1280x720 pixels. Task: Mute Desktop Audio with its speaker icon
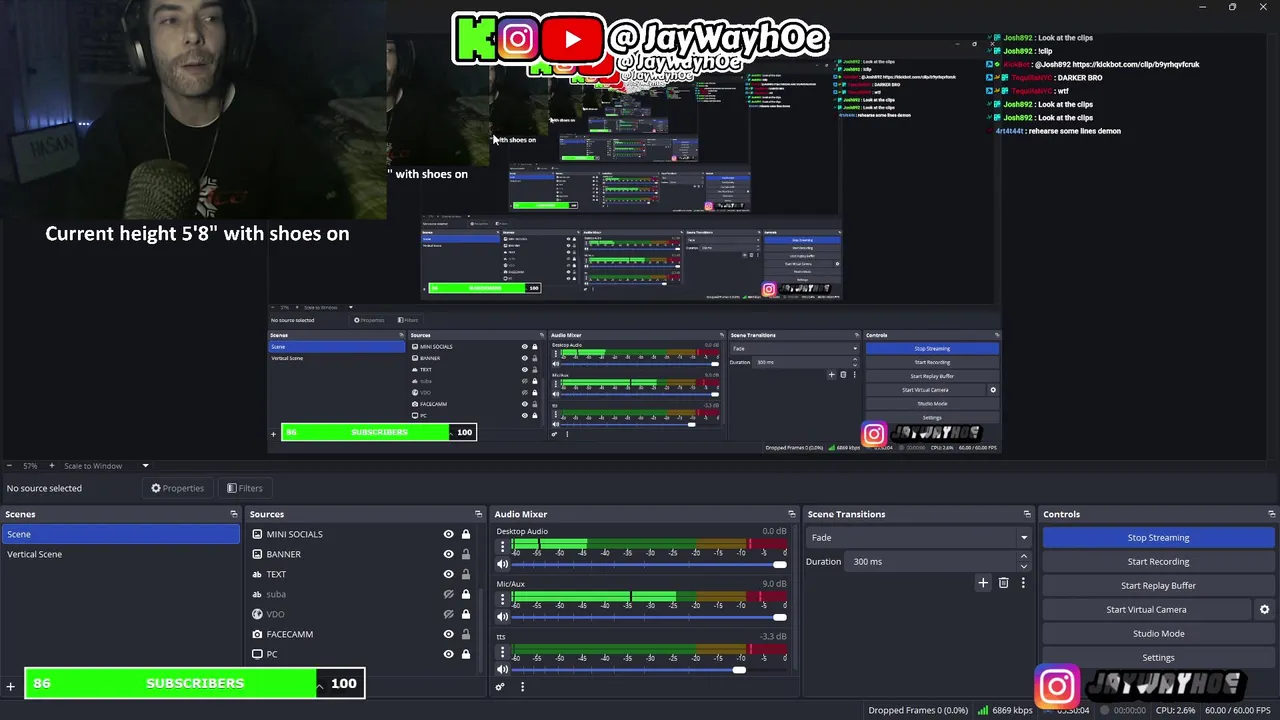click(502, 564)
